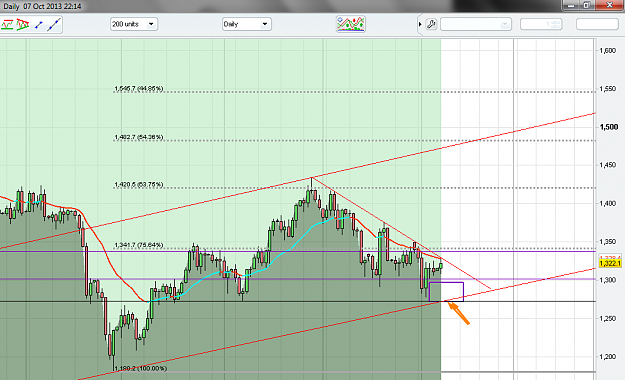
Task: Click the 1,200 price axis label
Action: point(608,356)
